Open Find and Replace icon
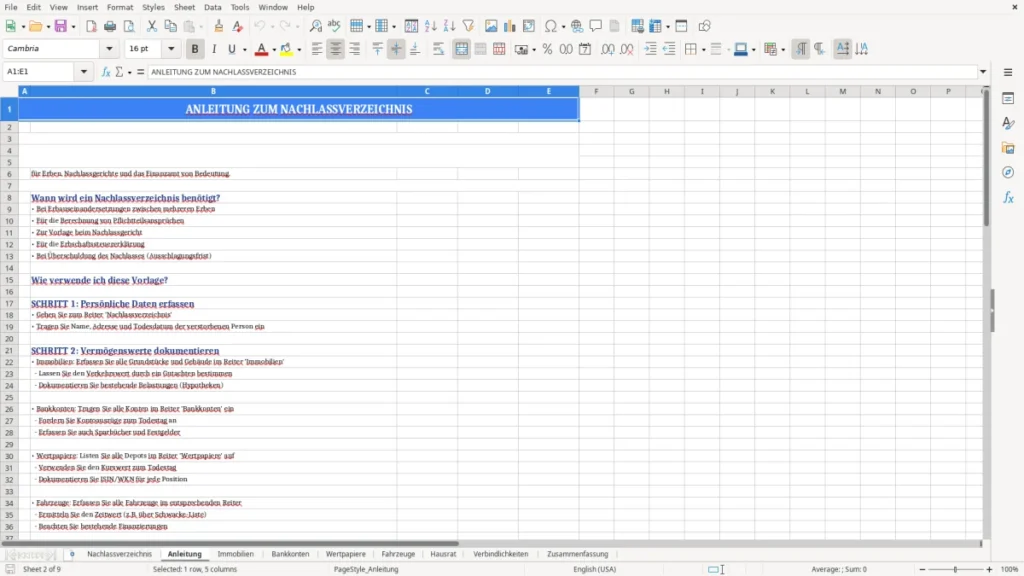The width and height of the screenshot is (1024, 576). click(x=315, y=26)
